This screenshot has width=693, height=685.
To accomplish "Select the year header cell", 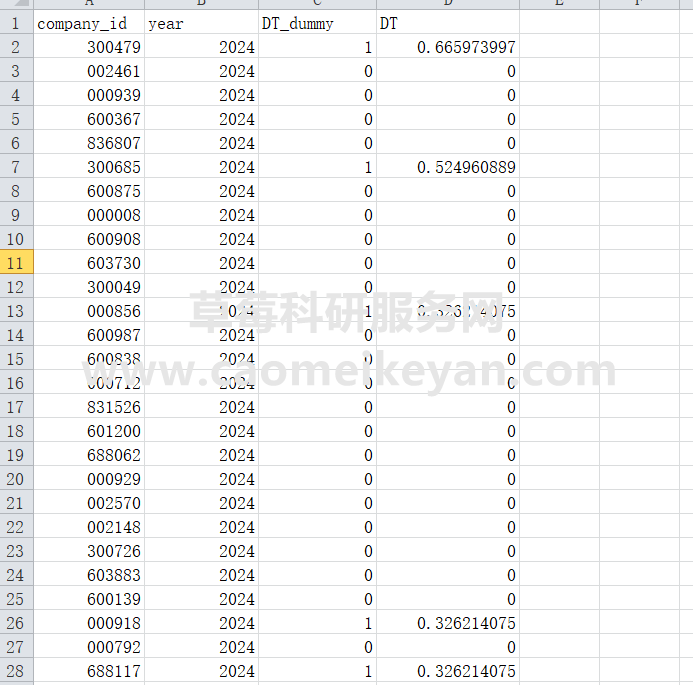I will [201, 23].
